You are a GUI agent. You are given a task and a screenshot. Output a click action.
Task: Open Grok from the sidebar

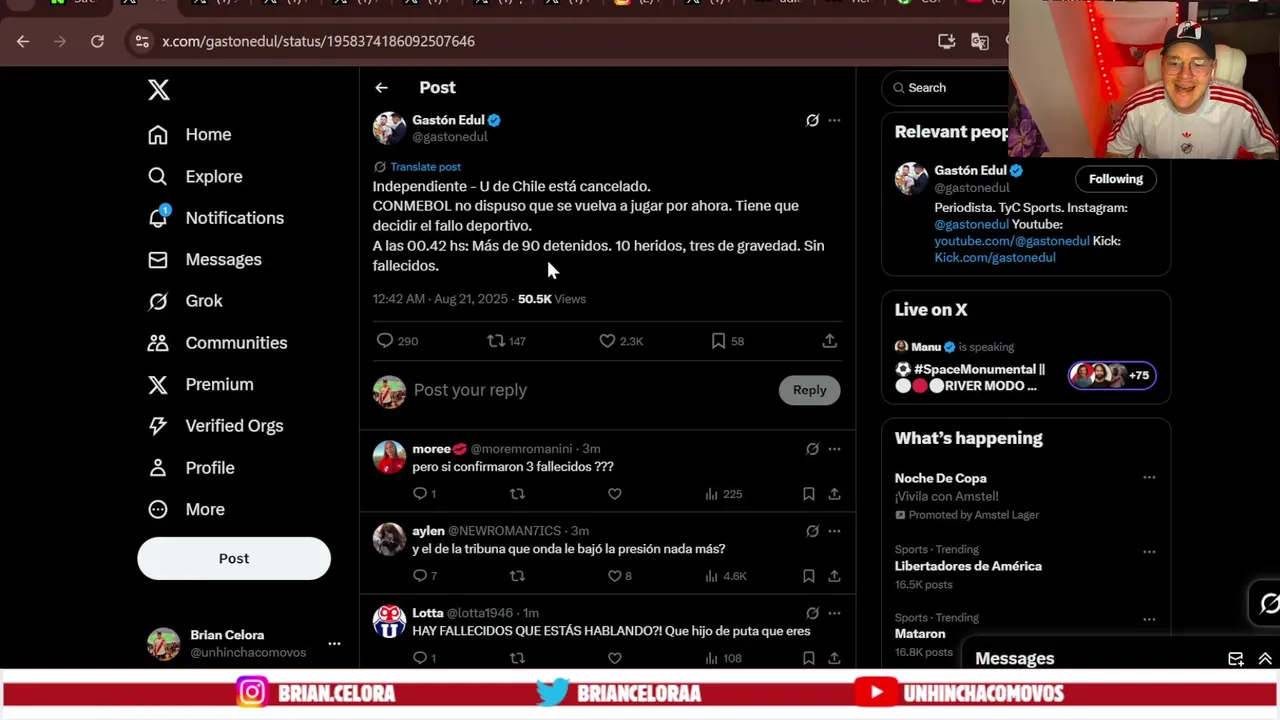(185, 301)
